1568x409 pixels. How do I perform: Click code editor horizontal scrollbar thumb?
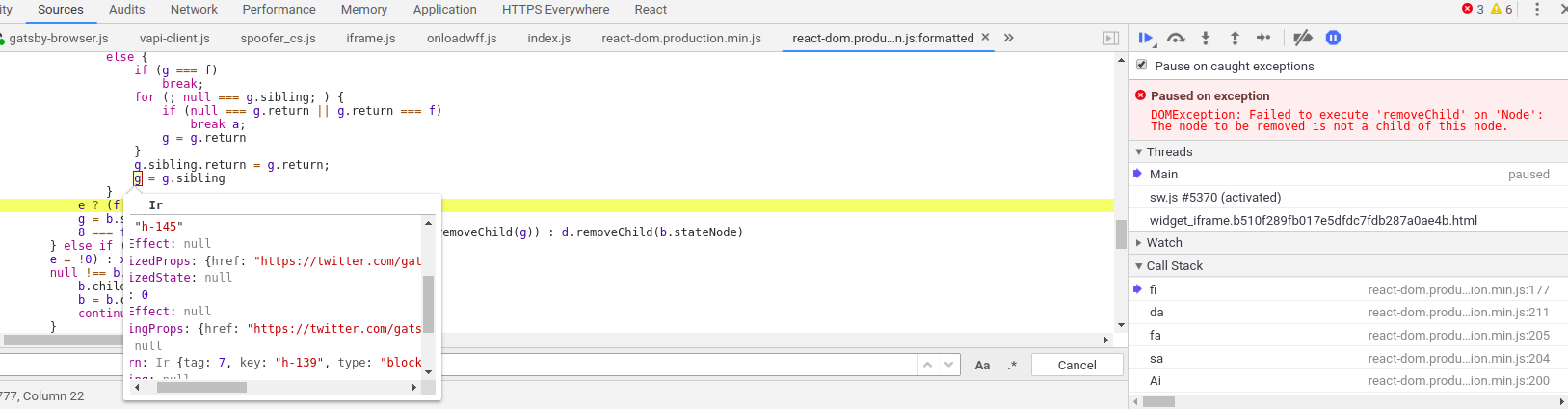(x=66, y=340)
